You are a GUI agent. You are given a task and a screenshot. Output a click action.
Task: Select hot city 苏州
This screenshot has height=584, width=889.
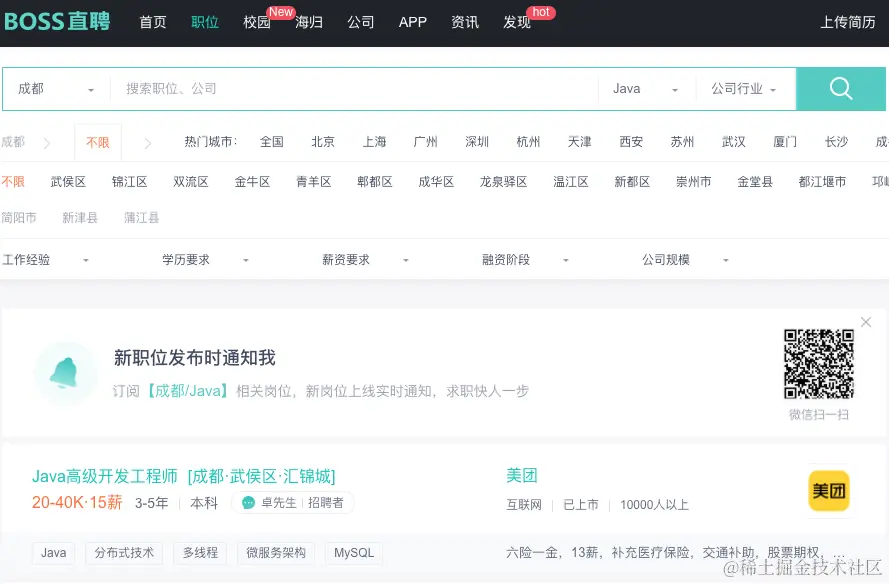[682, 142]
